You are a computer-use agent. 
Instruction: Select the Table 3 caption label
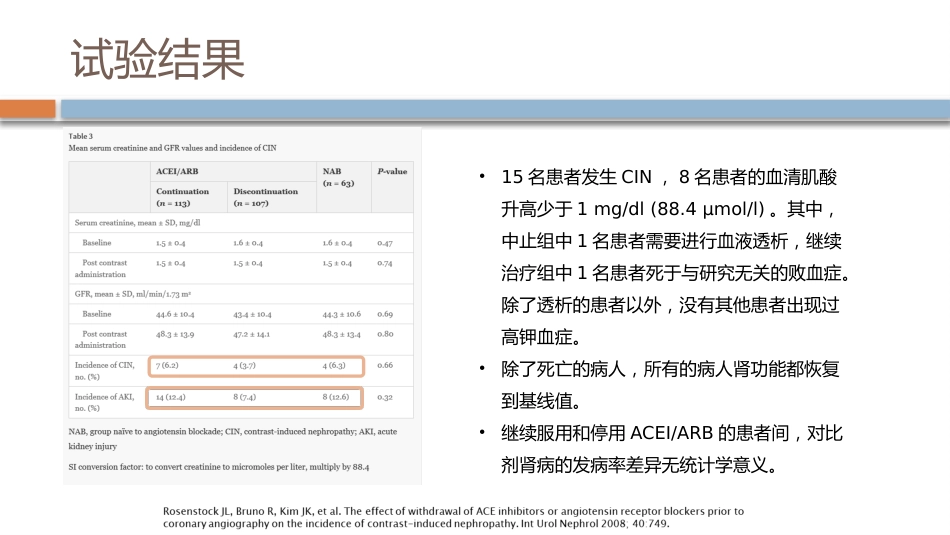point(81,136)
